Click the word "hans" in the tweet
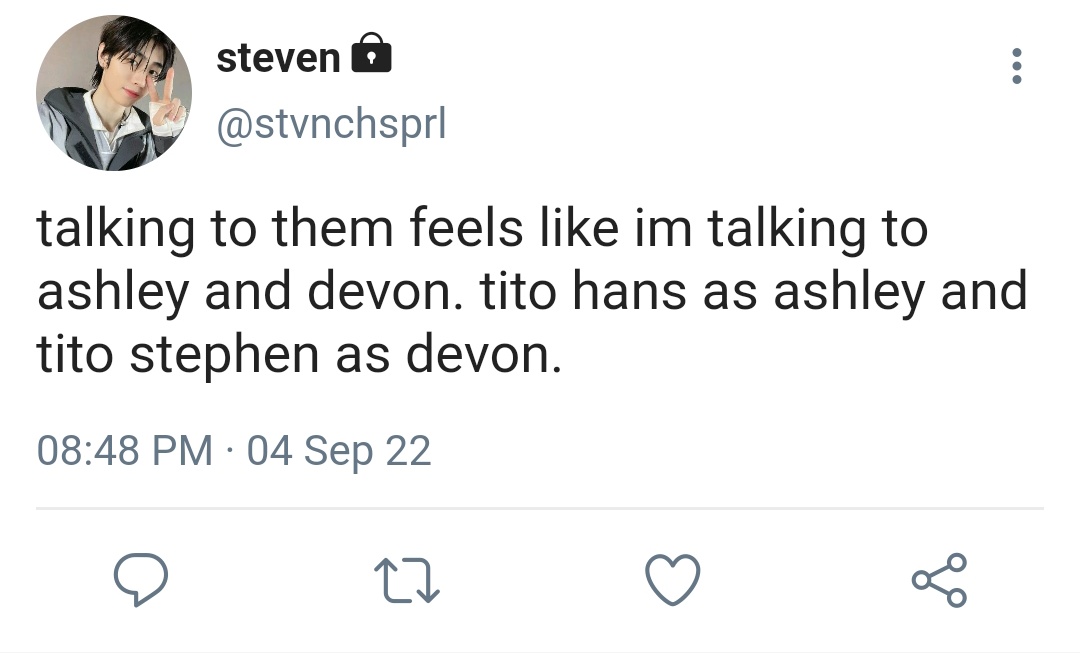1080x653 pixels. point(629,291)
